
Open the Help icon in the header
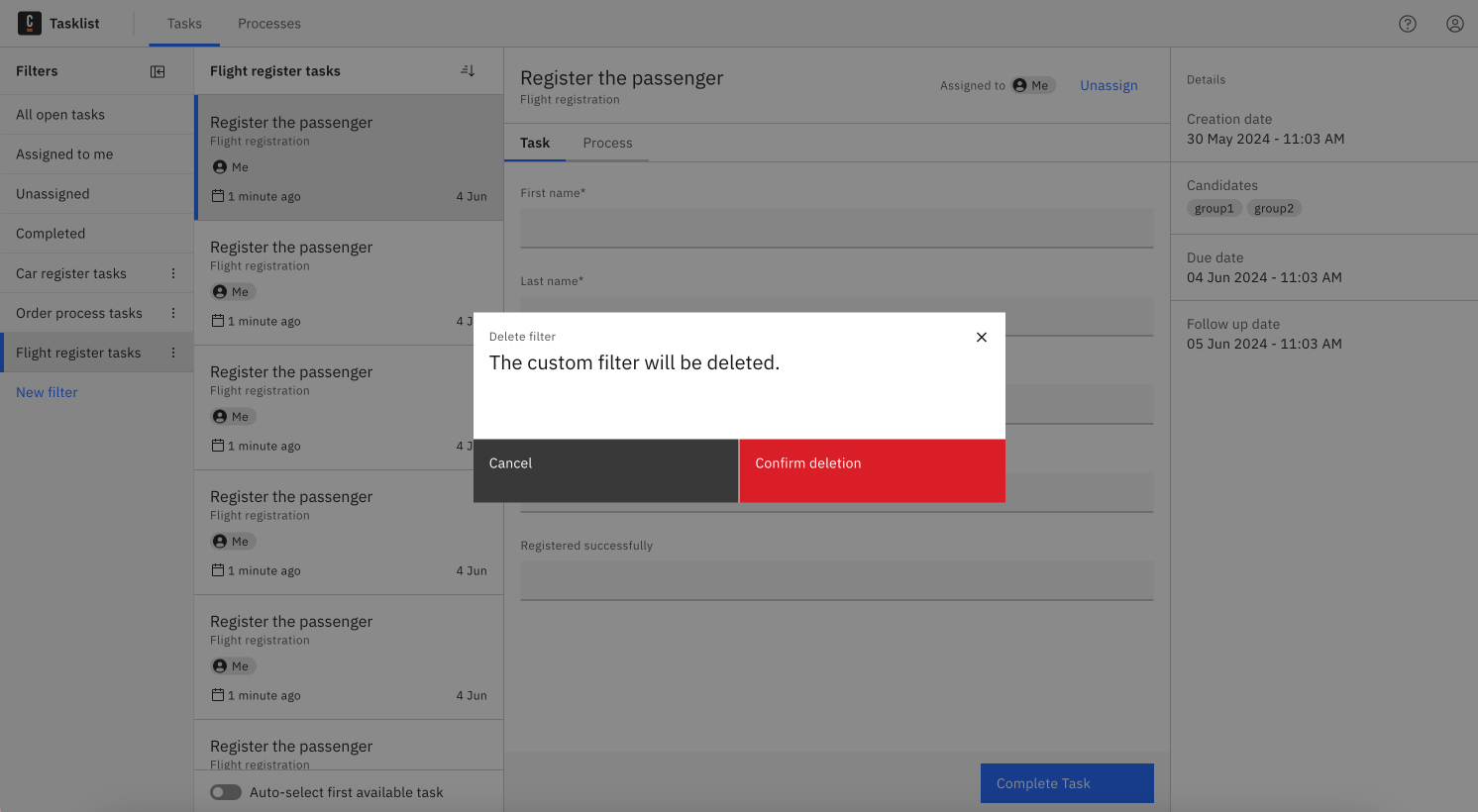[x=1408, y=23]
